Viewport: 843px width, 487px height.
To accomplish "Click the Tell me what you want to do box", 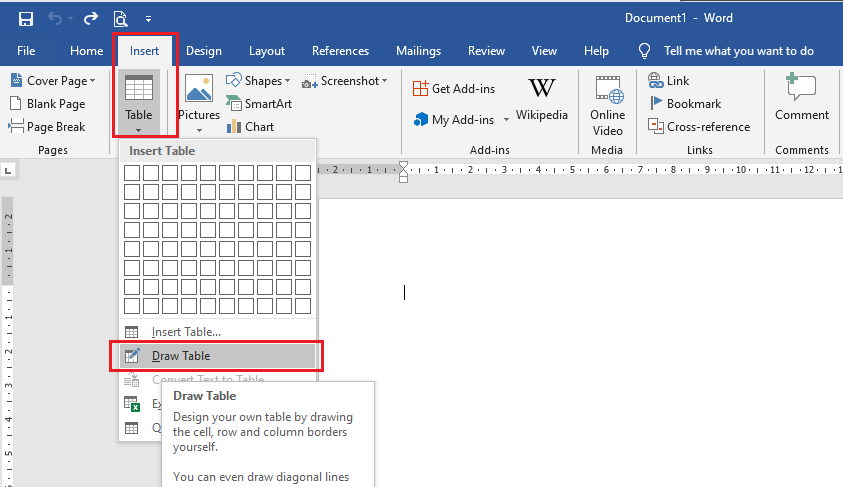I will coord(738,51).
